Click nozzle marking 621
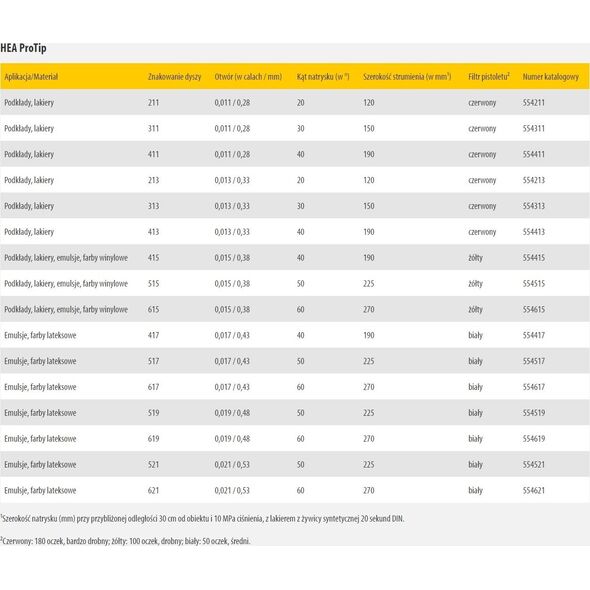Screen dimensions: 590x590 click(154, 490)
